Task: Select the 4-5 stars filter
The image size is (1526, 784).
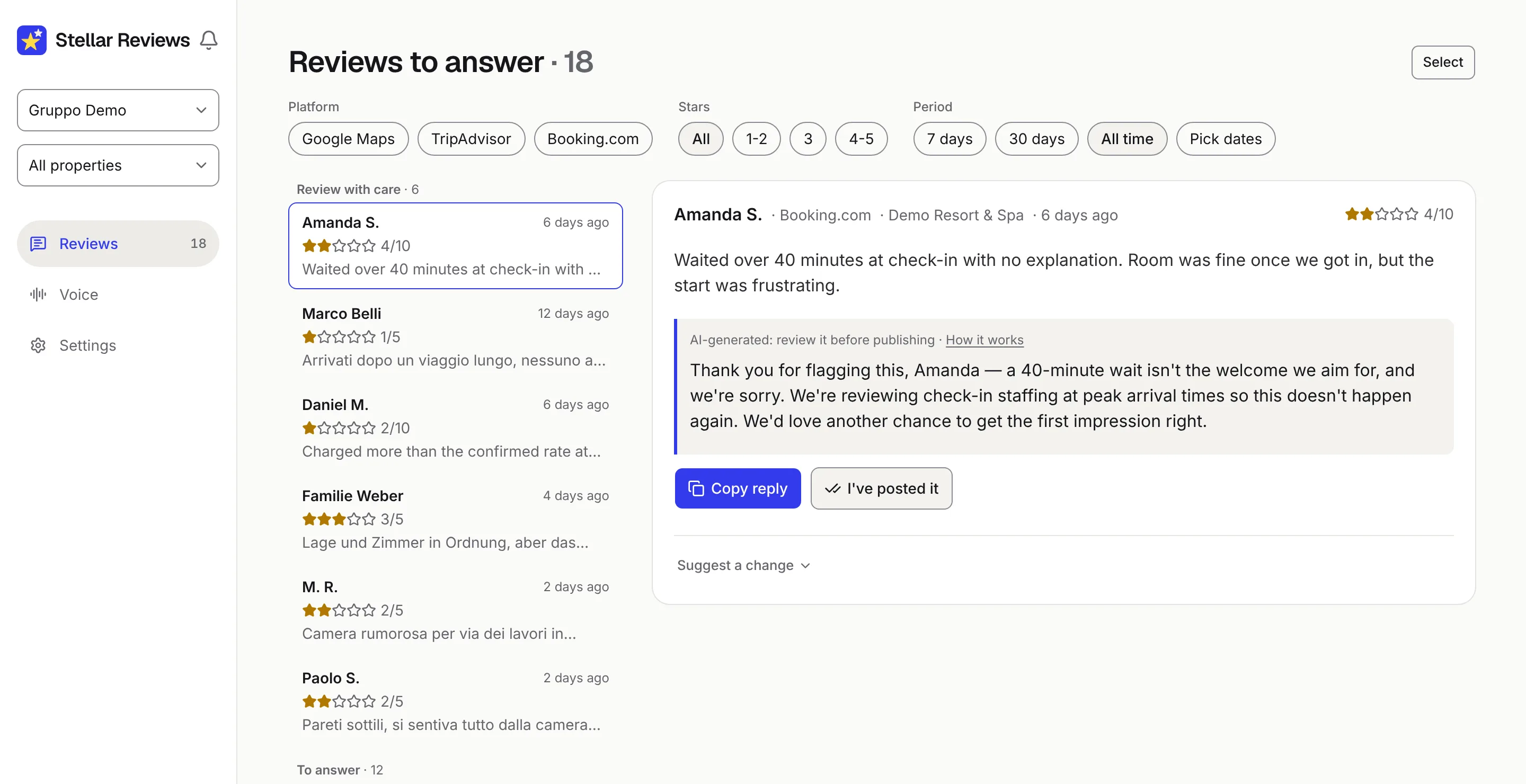Action: tap(862, 139)
